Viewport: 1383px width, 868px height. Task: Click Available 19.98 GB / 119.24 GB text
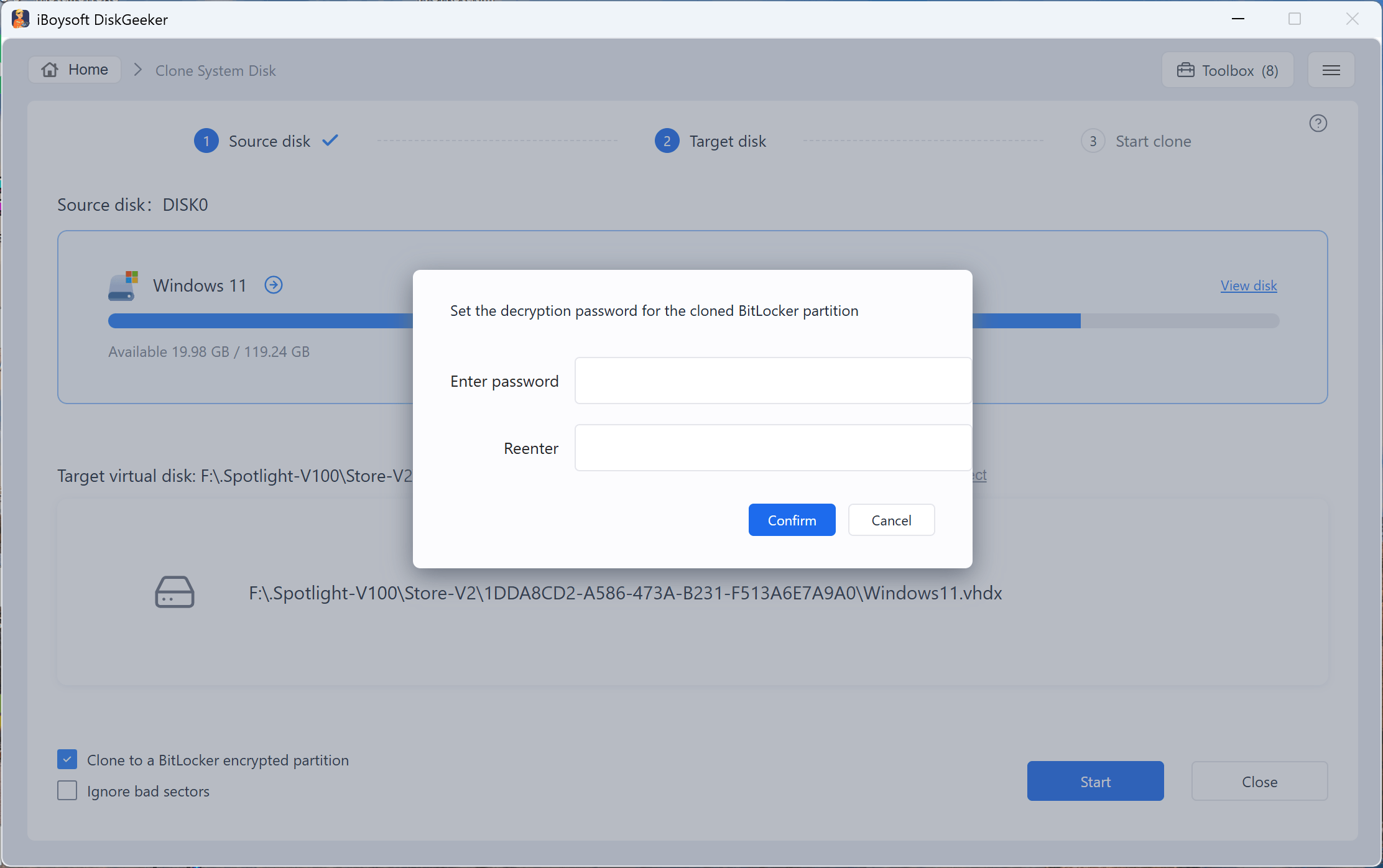pos(209,351)
